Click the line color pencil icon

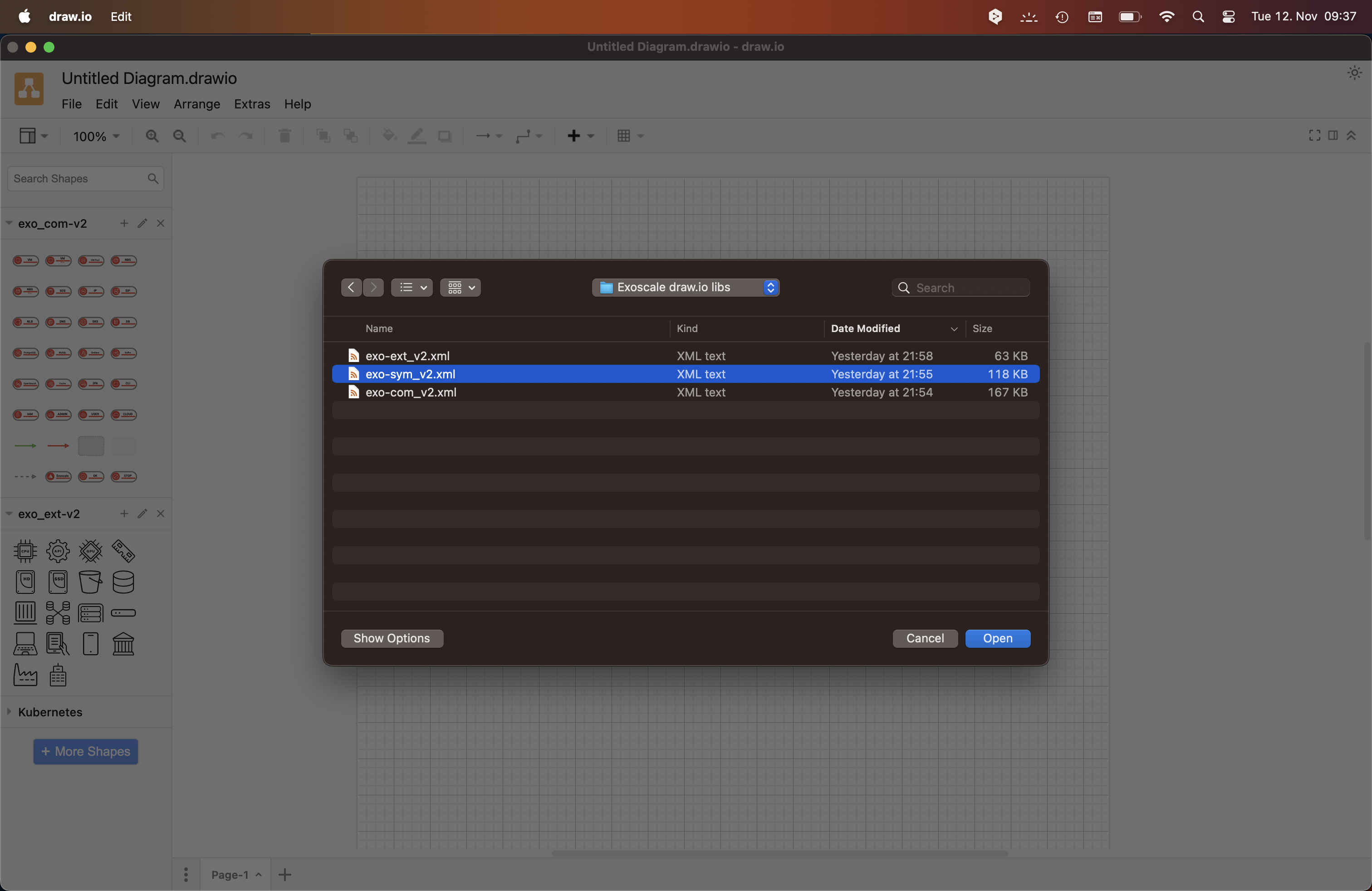click(x=417, y=136)
